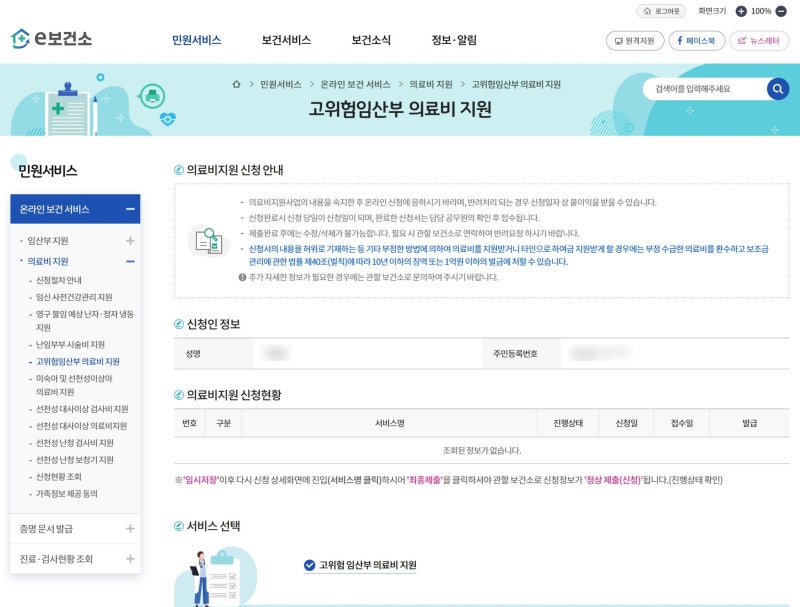
Task: Toggle 고위험 임산부 의료비 지원 checkbox
Action: click(309, 565)
